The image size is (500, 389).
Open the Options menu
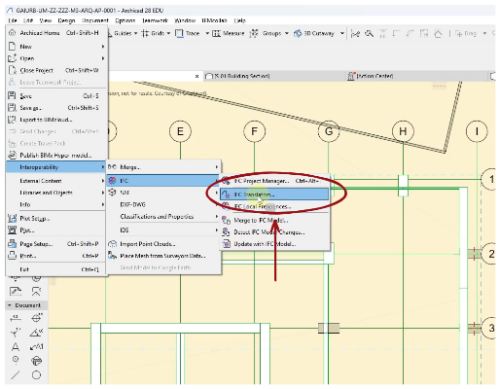pyautogui.click(x=125, y=21)
